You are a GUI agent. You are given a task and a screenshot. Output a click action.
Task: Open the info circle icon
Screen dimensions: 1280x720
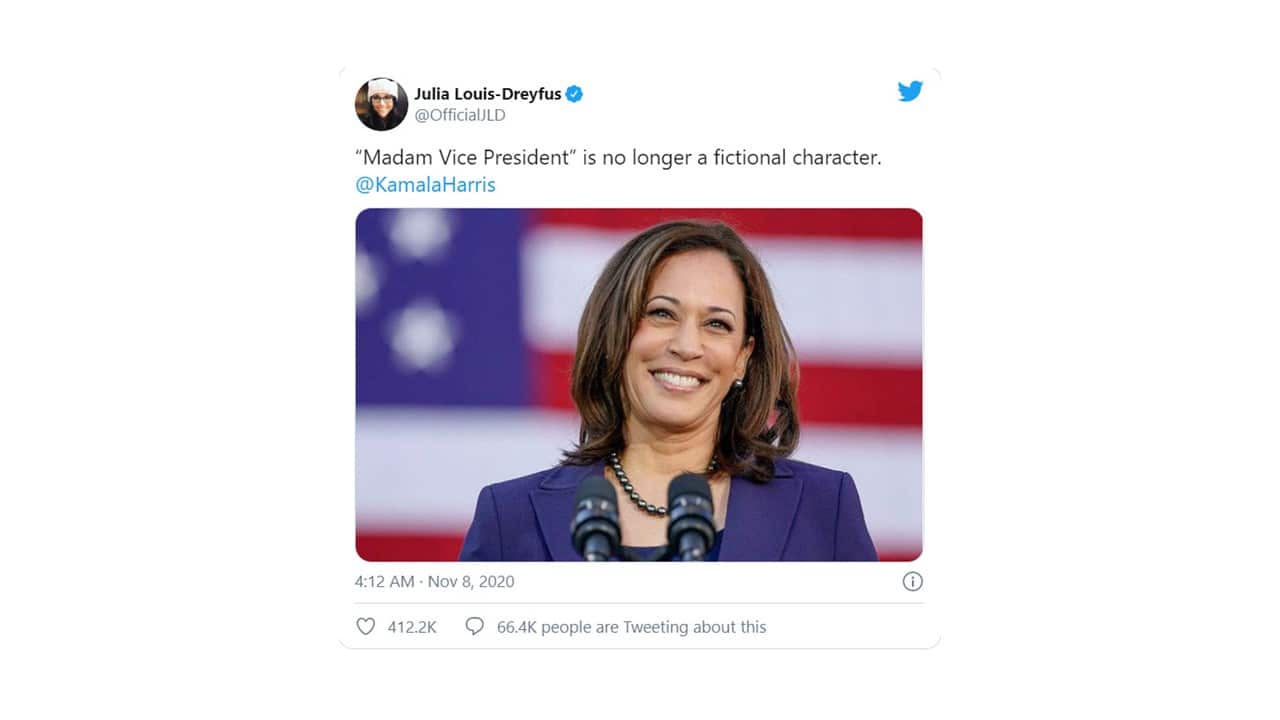pyautogui.click(x=911, y=581)
